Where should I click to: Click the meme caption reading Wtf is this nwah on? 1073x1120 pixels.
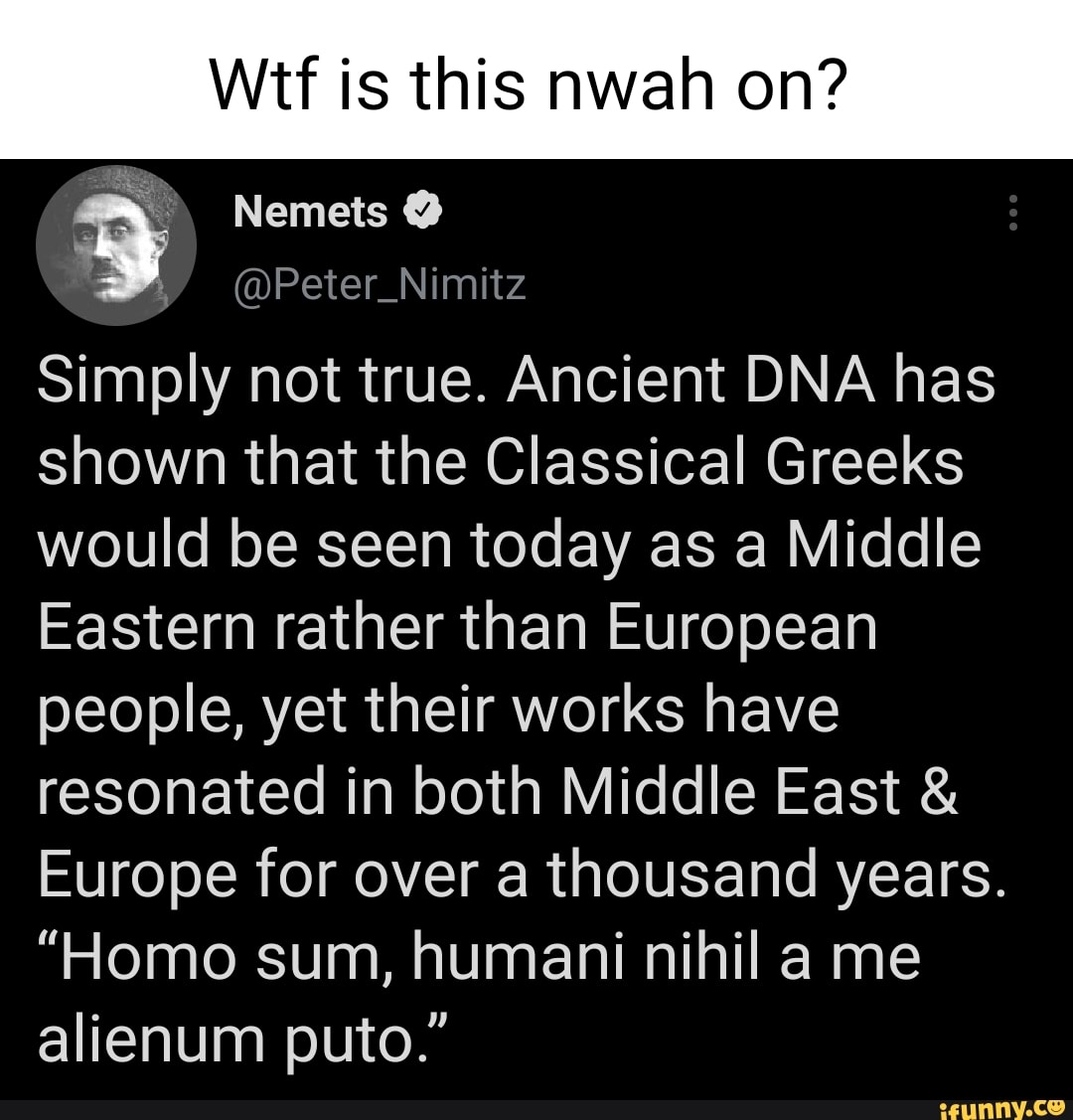click(530, 84)
